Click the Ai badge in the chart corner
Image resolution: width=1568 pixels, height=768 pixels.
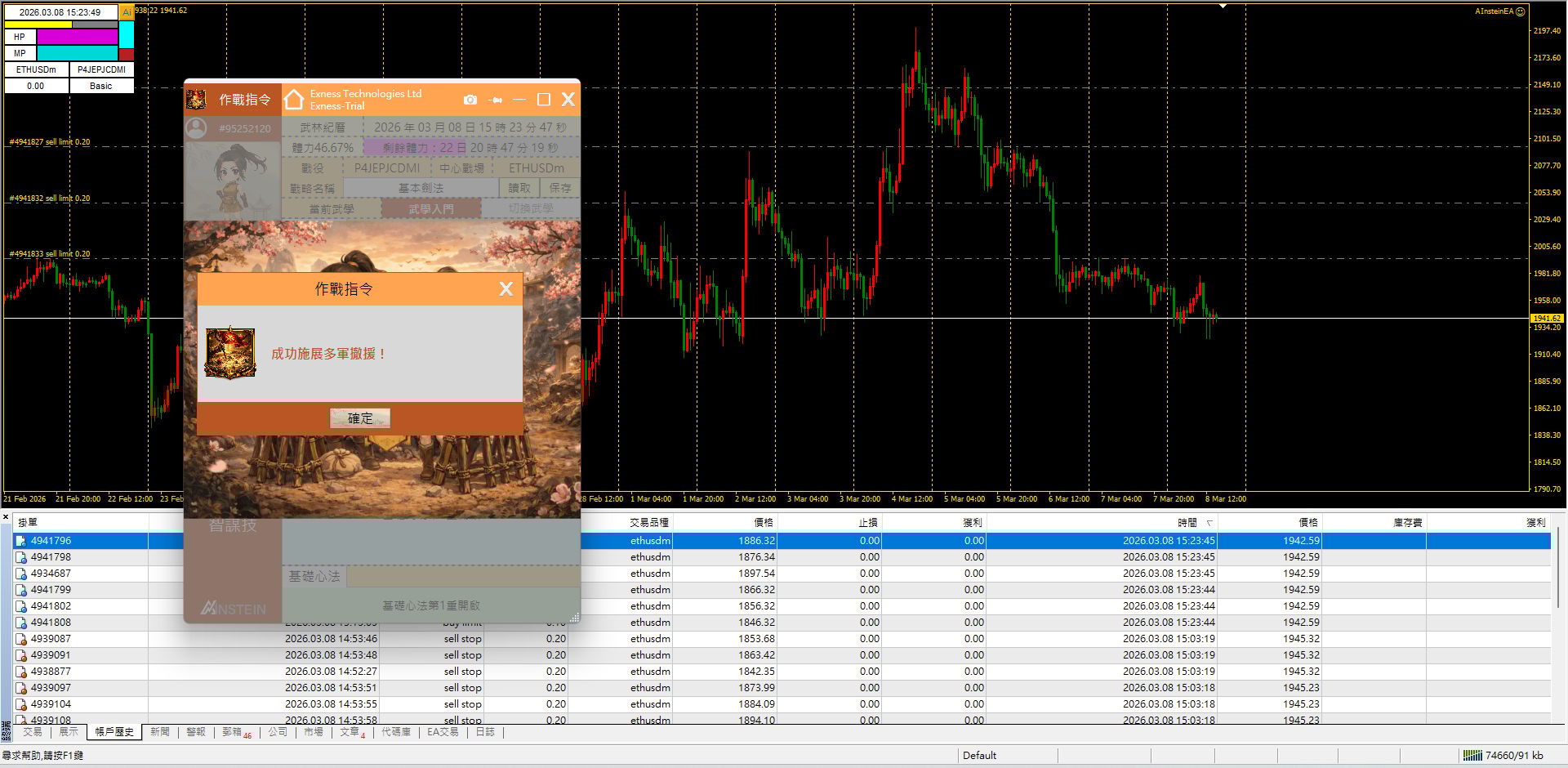(x=127, y=11)
